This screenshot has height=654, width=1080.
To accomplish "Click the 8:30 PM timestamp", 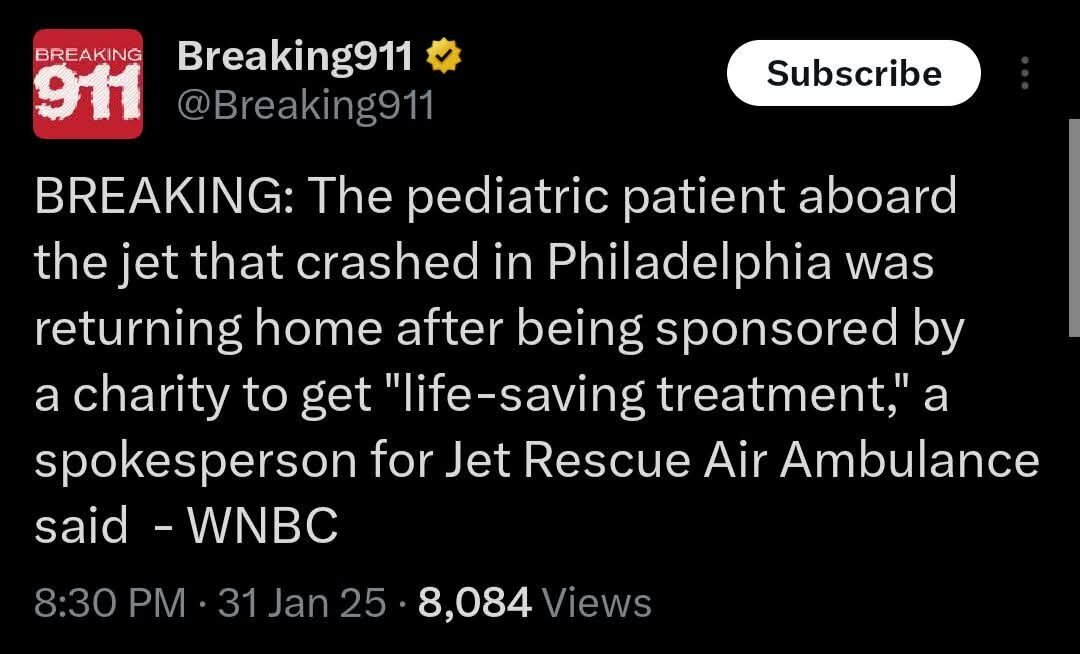I will tap(110, 603).
